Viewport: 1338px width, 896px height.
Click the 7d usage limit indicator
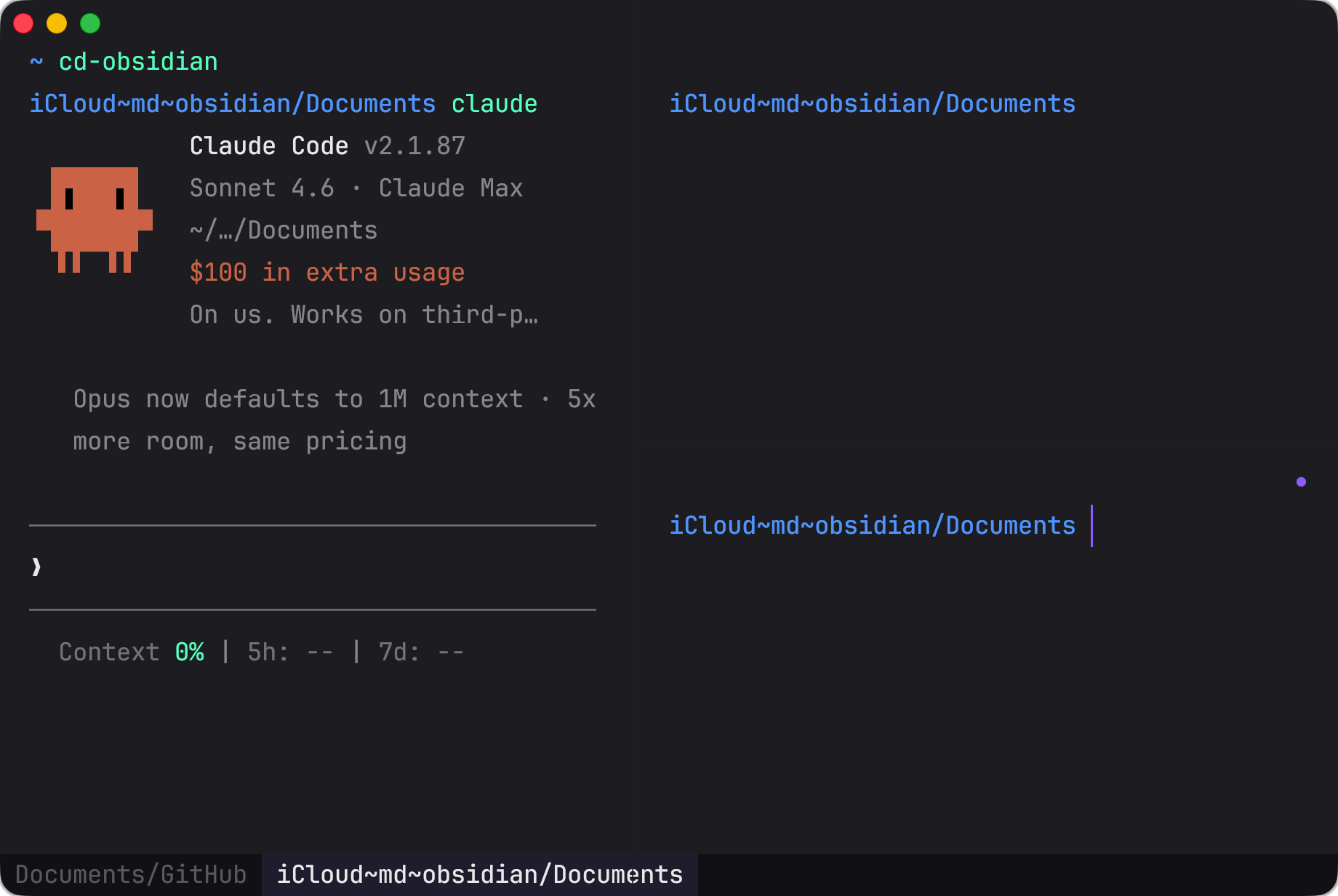[x=421, y=652]
